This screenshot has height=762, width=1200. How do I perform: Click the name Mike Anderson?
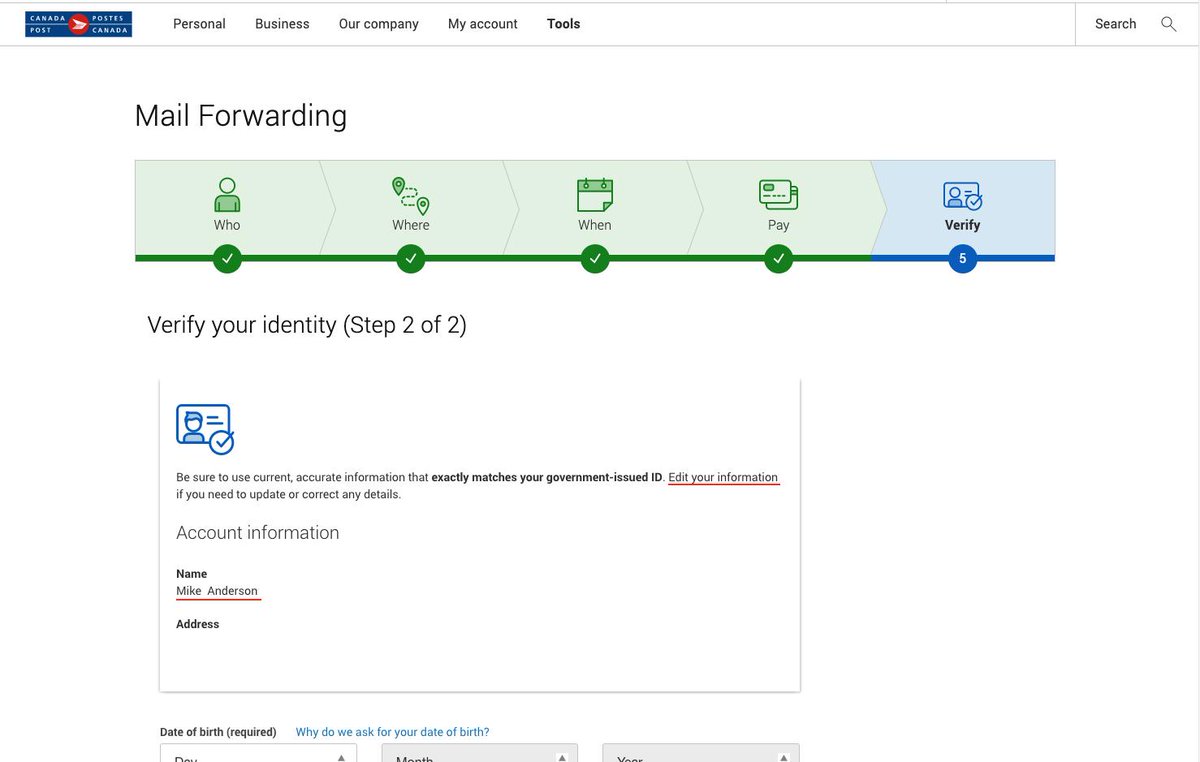tap(217, 591)
